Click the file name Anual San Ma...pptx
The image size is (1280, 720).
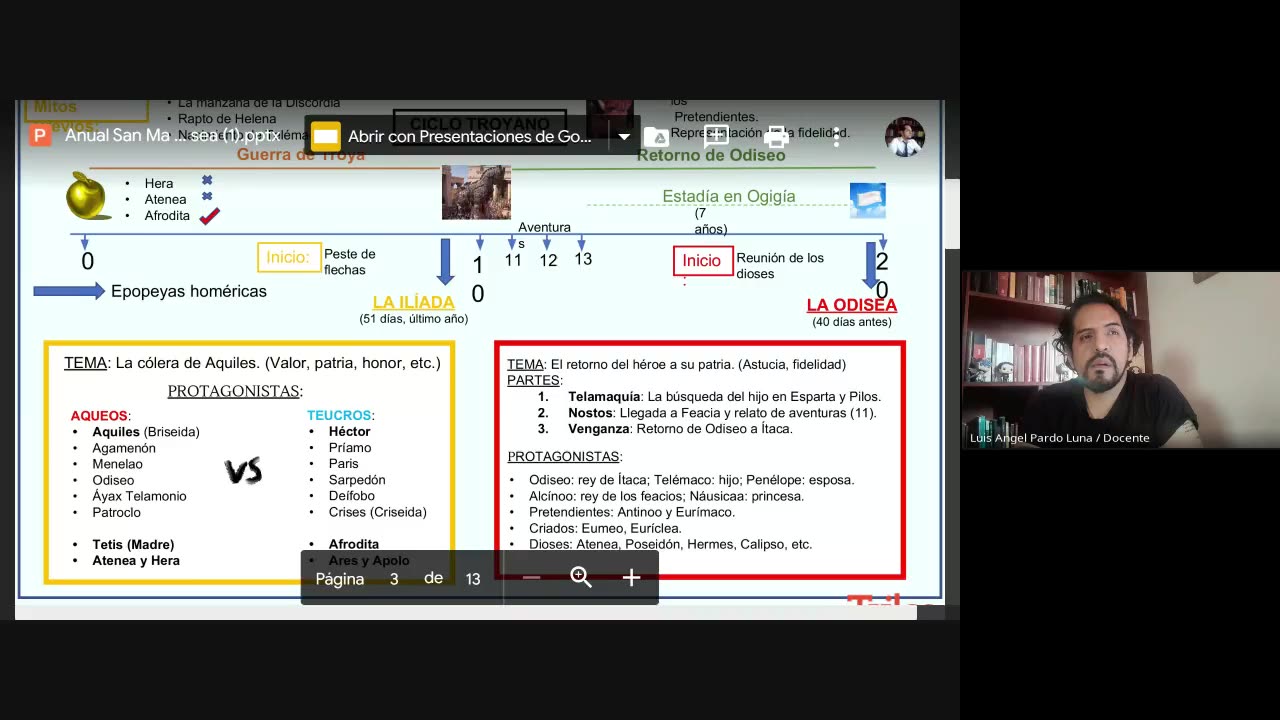coord(172,136)
